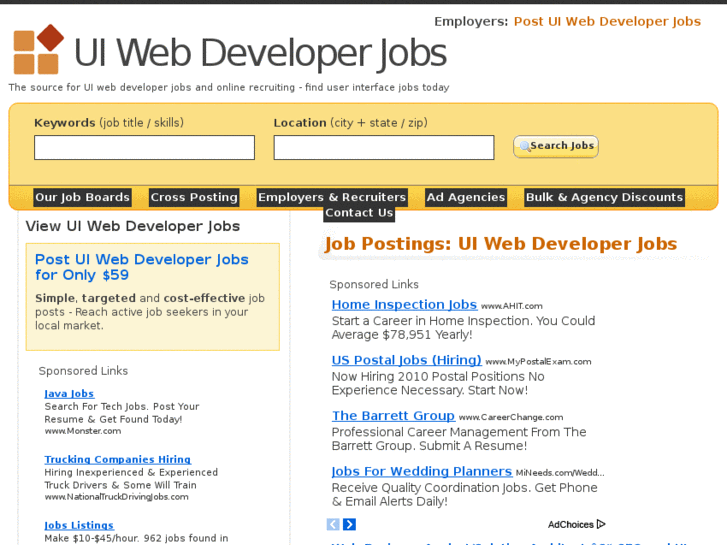This screenshot has width=727, height=545.
Task: Click the AdChoices label
Action: click(571, 525)
